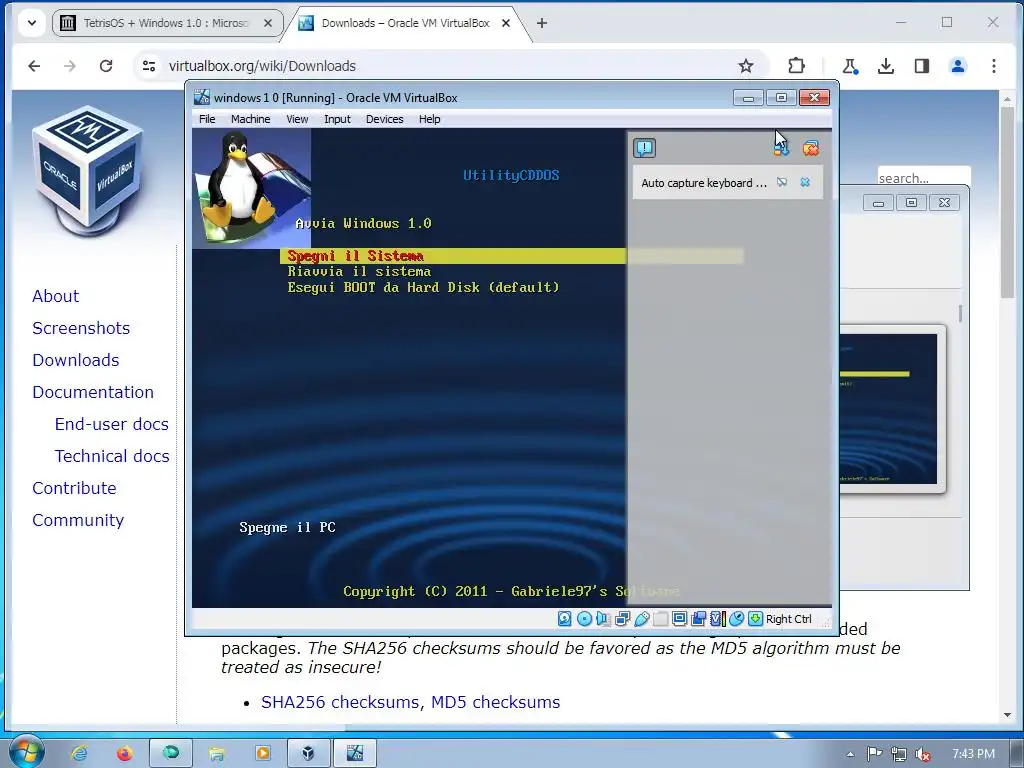
Task: Click the optical disc status bar icon
Action: [x=584, y=618]
